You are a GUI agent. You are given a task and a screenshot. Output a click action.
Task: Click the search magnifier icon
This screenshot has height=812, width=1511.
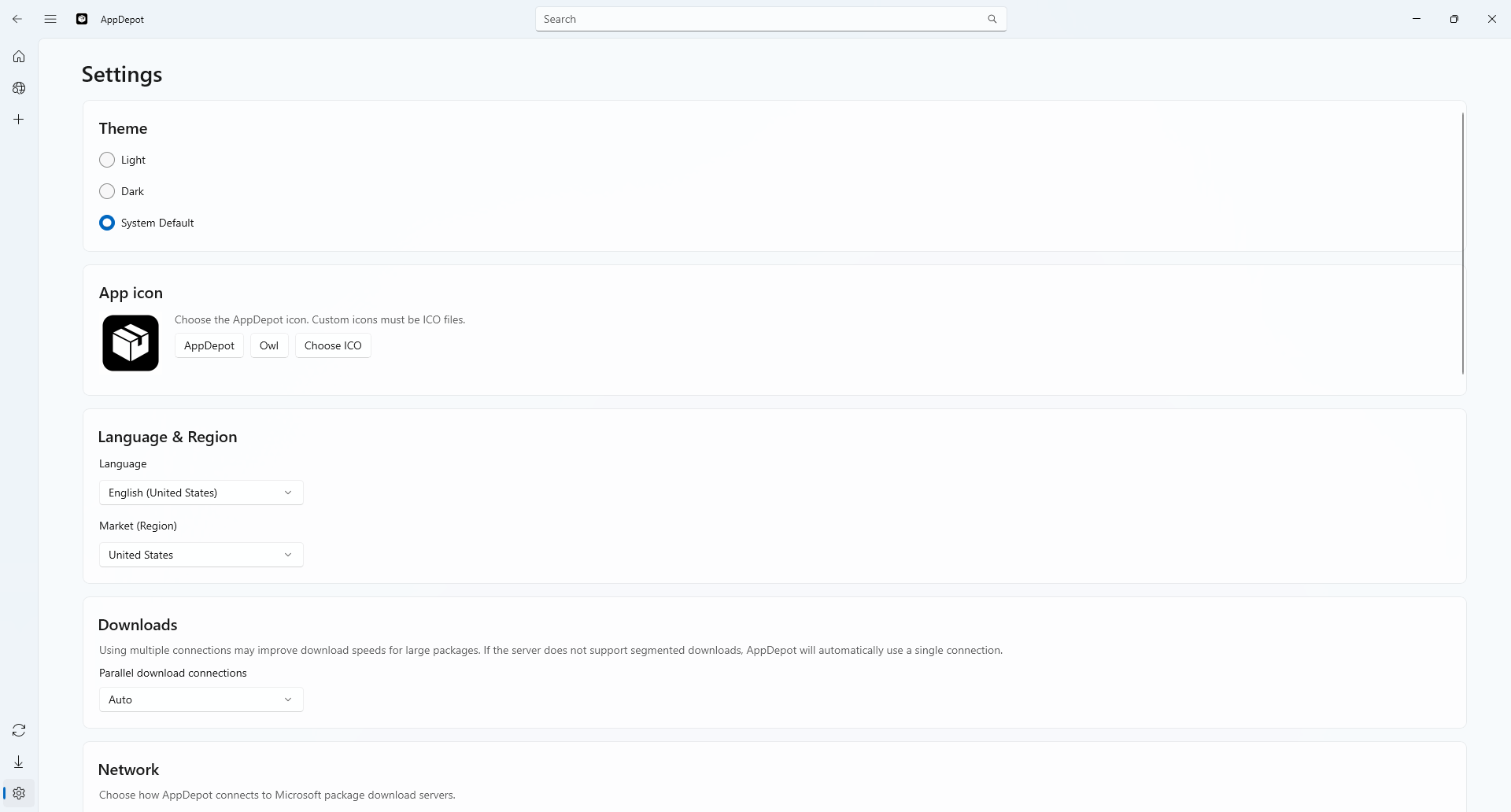(992, 19)
